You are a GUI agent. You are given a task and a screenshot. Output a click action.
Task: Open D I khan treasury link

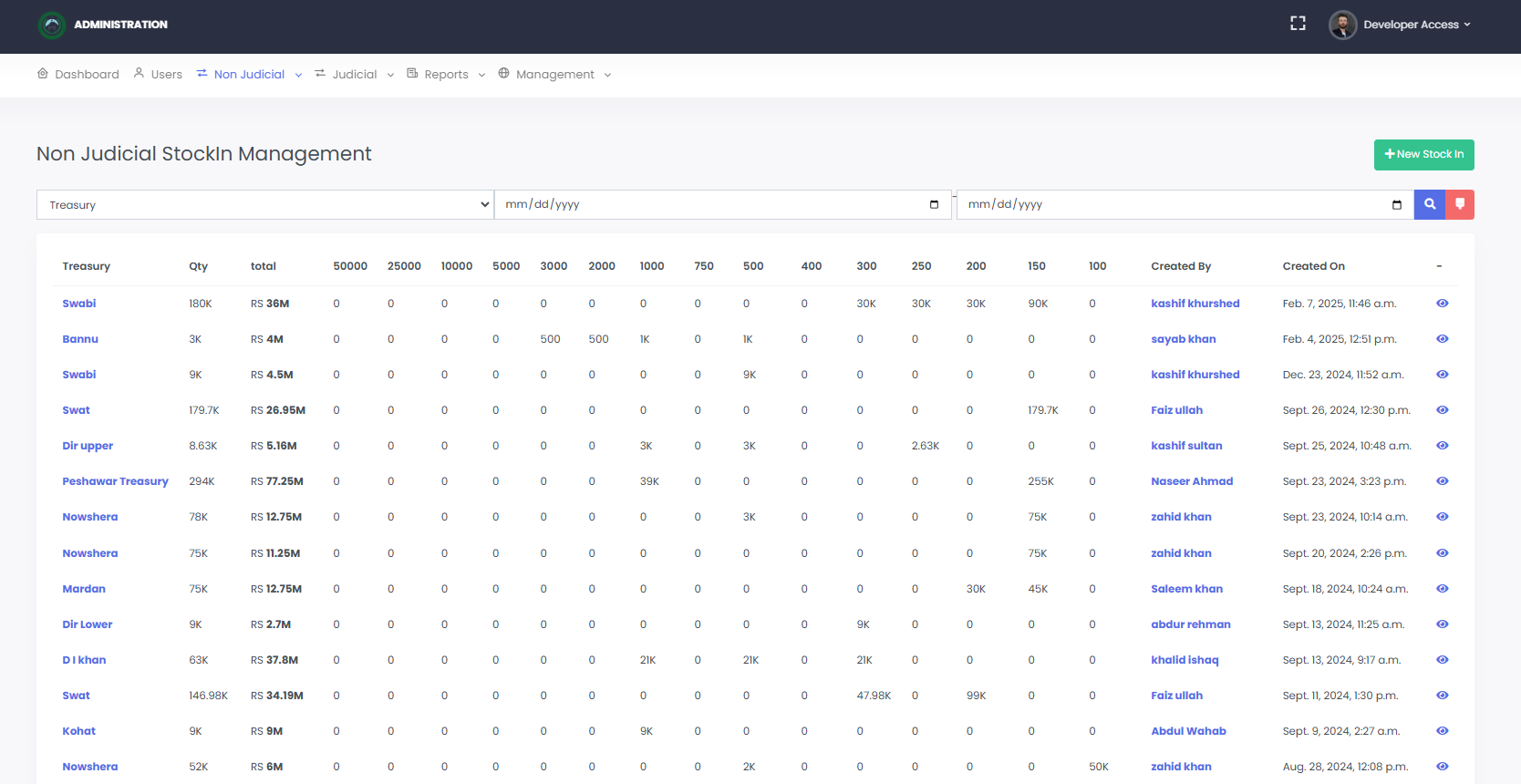[x=84, y=660]
